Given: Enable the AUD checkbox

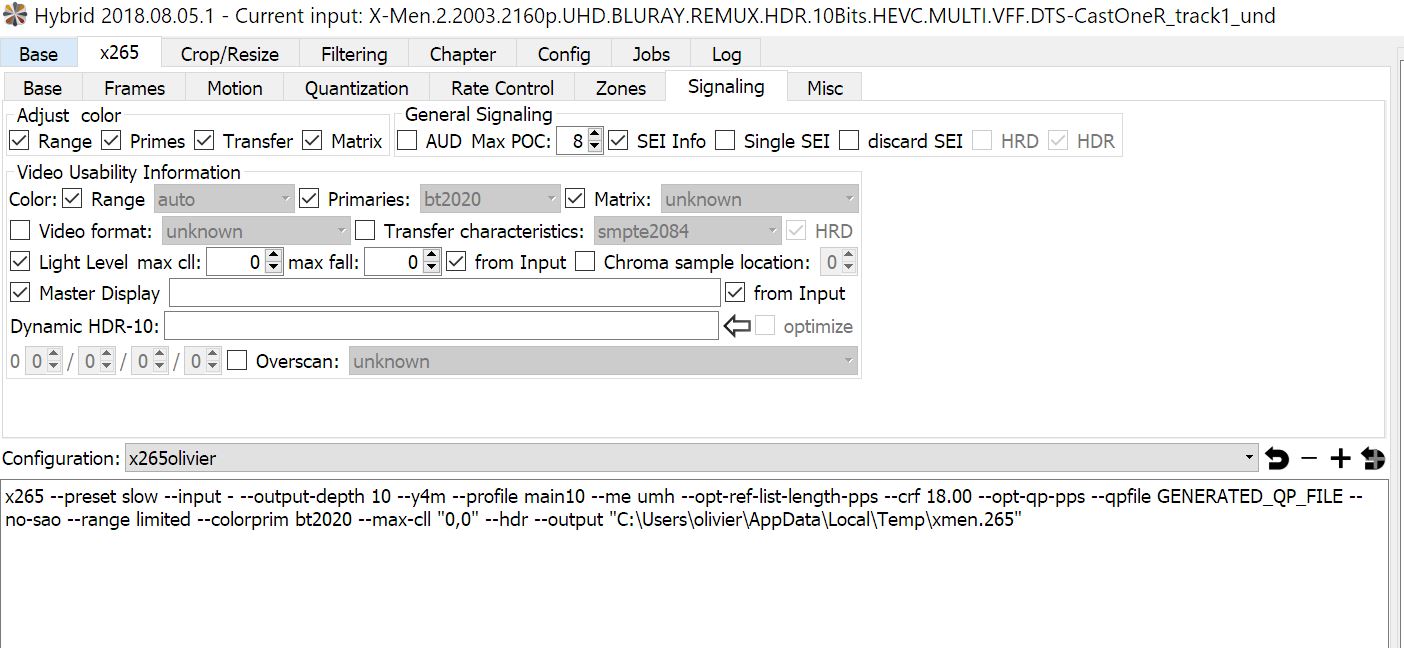Looking at the screenshot, I should [x=408, y=141].
